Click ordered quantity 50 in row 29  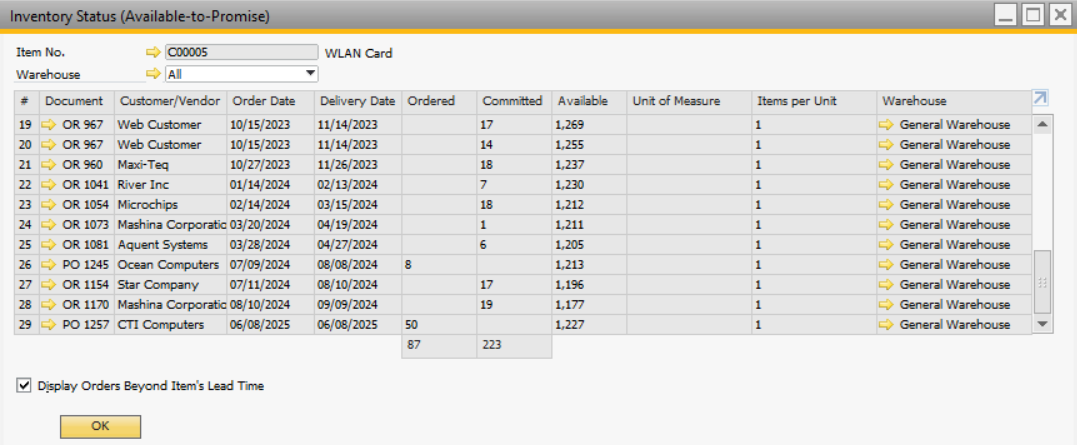pyautogui.click(x=440, y=324)
